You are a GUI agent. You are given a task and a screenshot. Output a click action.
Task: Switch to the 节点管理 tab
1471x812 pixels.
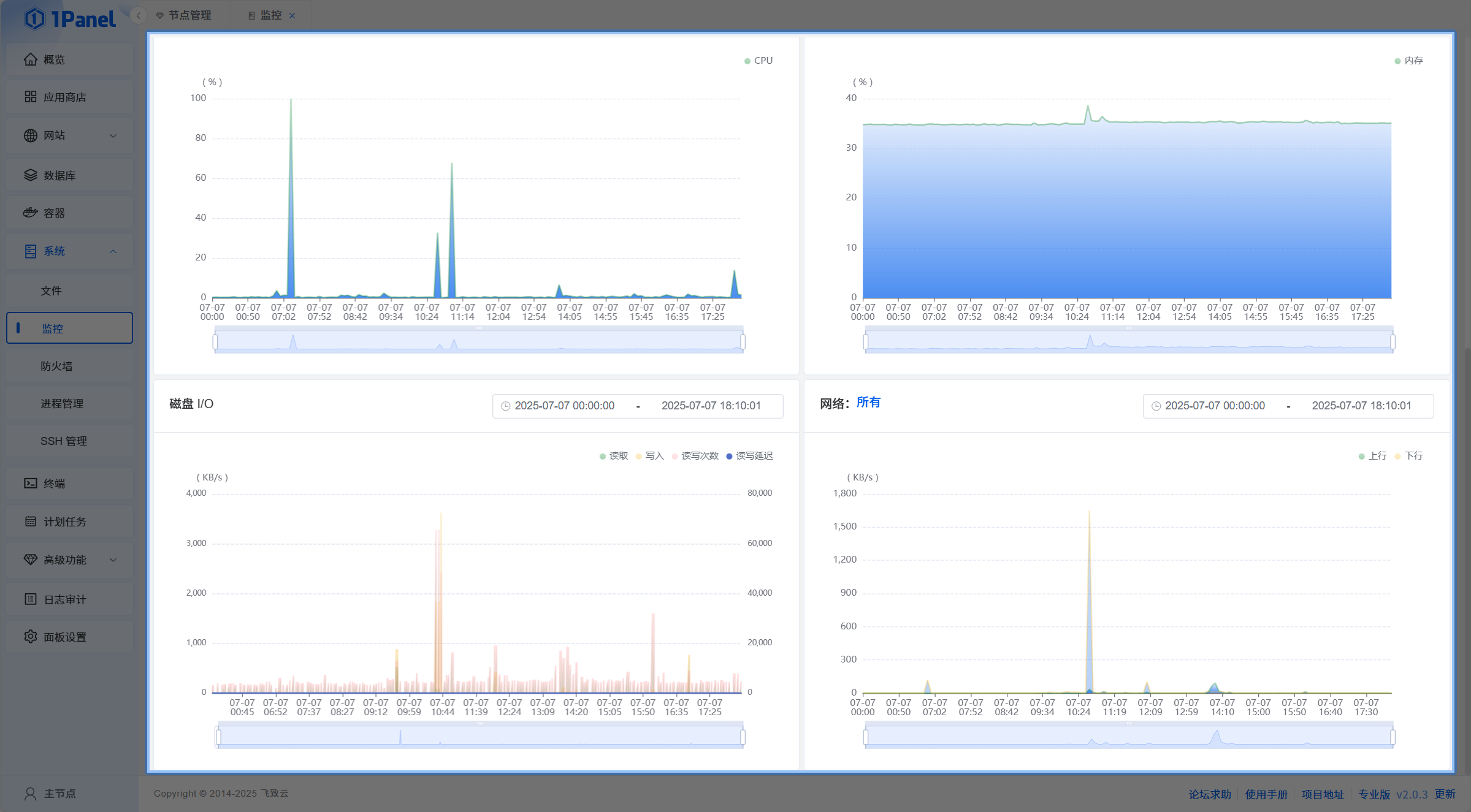click(x=189, y=15)
